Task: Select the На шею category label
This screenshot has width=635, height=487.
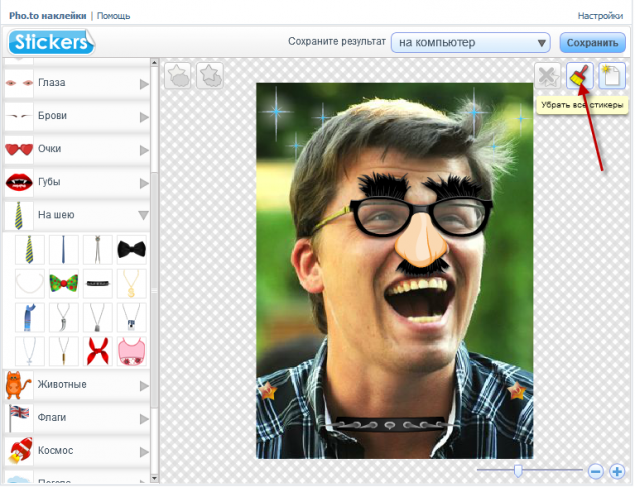Action: (56, 215)
